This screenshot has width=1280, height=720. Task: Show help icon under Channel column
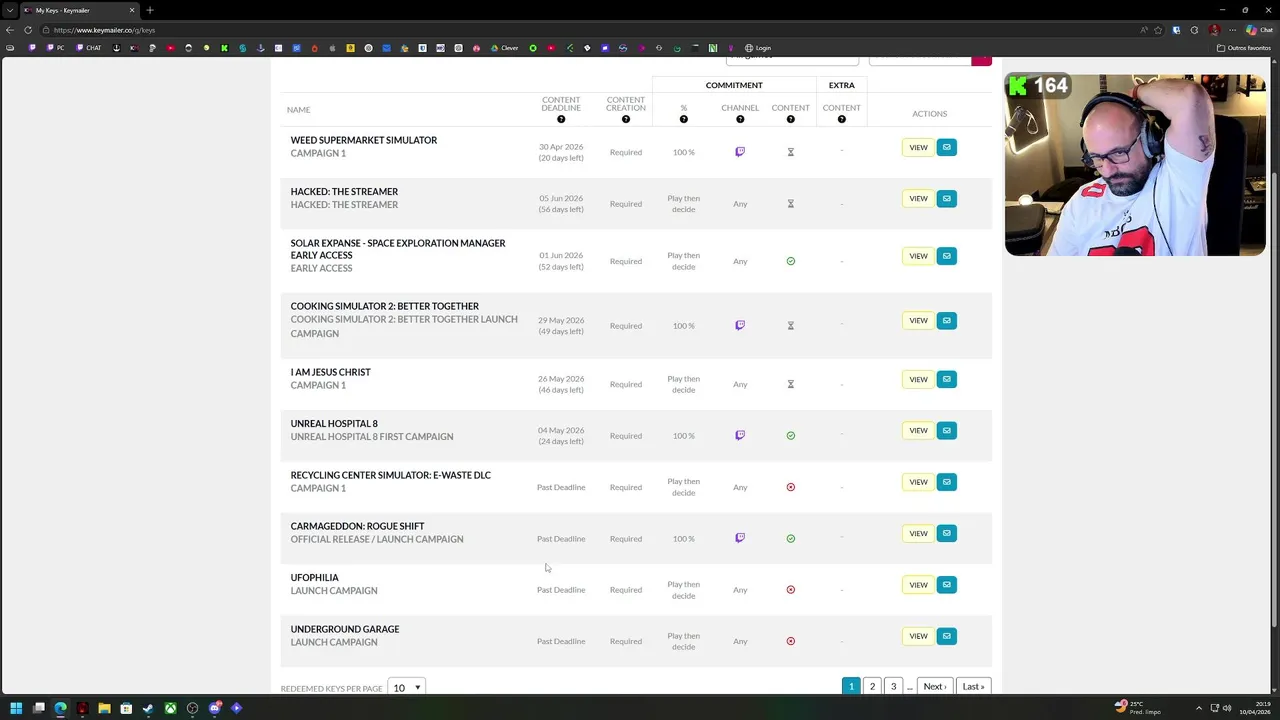(x=740, y=119)
